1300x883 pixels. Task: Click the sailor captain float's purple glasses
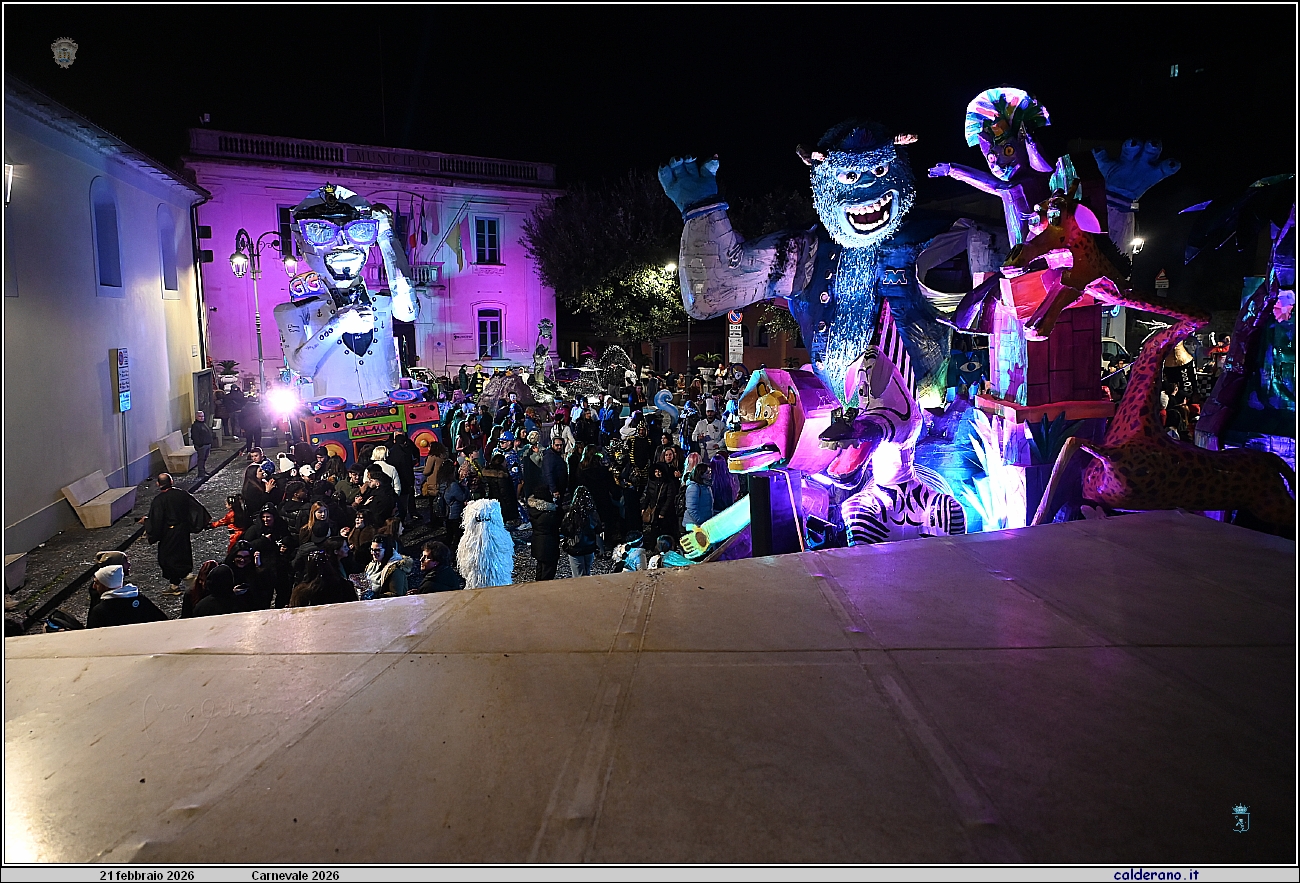pyautogui.click(x=337, y=232)
